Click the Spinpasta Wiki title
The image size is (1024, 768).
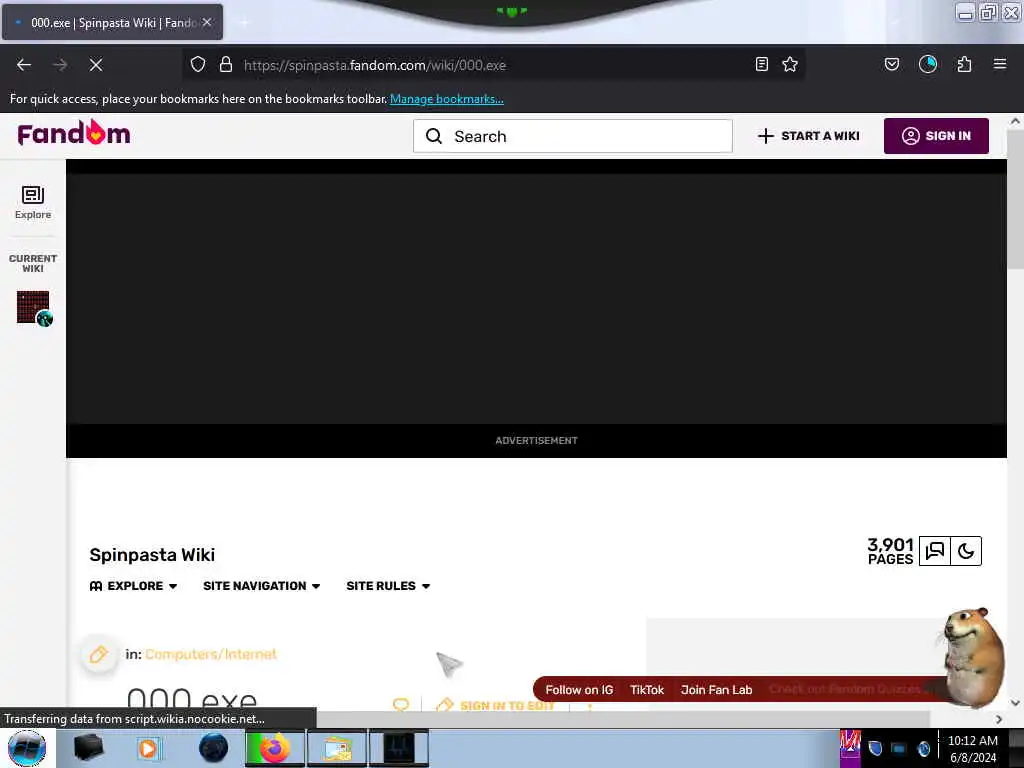pyautogui.click(x=152, y=554)
